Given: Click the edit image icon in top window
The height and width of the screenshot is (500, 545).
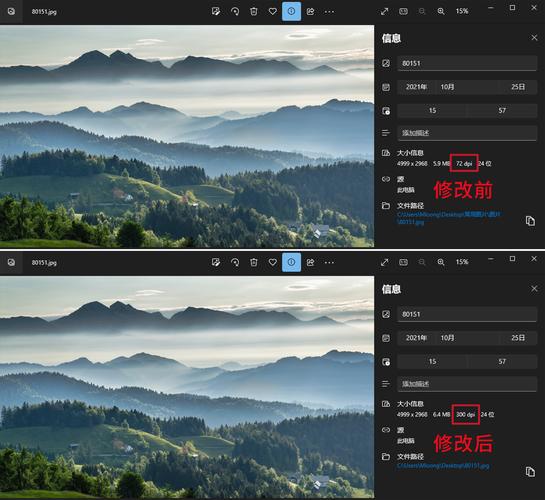Looking at the screenshot, I should (216, 11).
